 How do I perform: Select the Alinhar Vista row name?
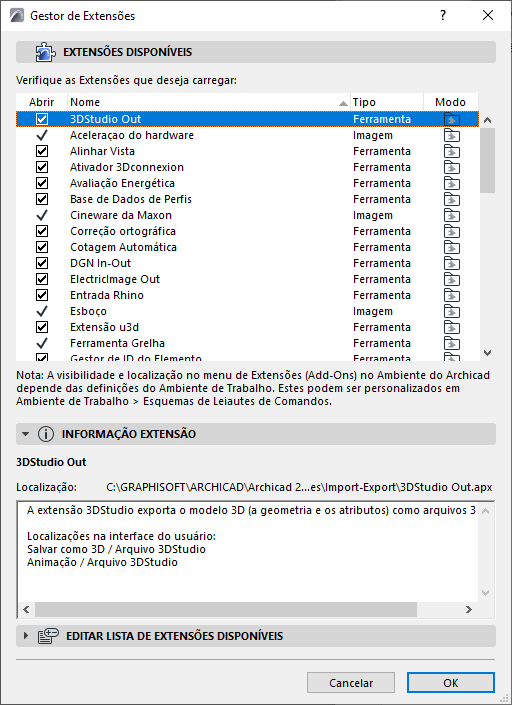[102, 151]
